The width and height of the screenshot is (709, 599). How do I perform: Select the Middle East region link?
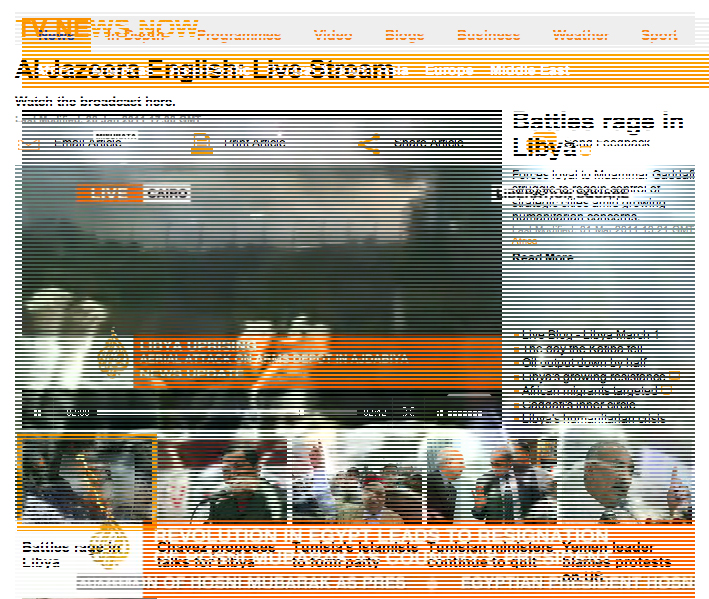coord(529,71)
